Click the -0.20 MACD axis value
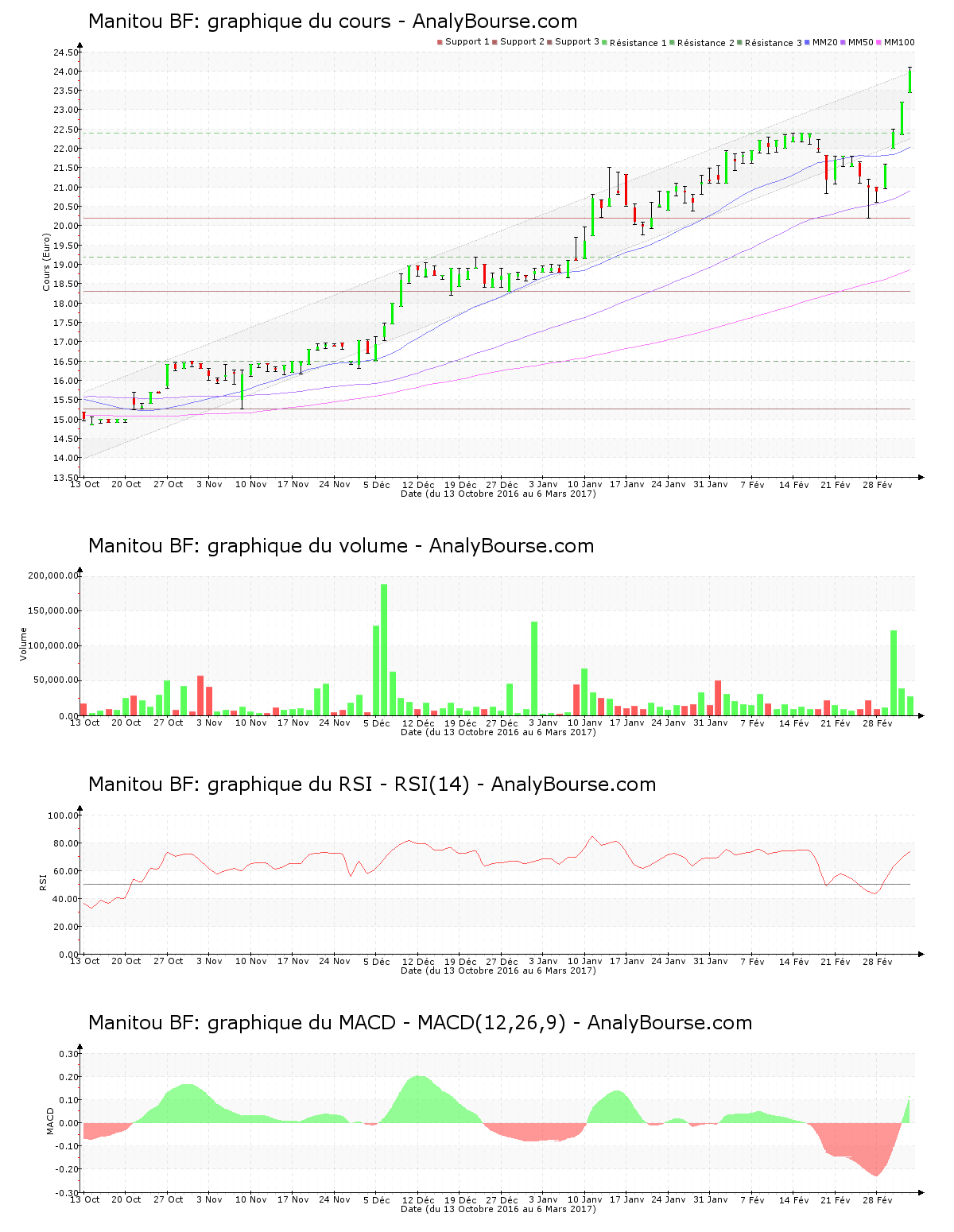This screenshot has width=954, height=1232. pos(68,1169)
